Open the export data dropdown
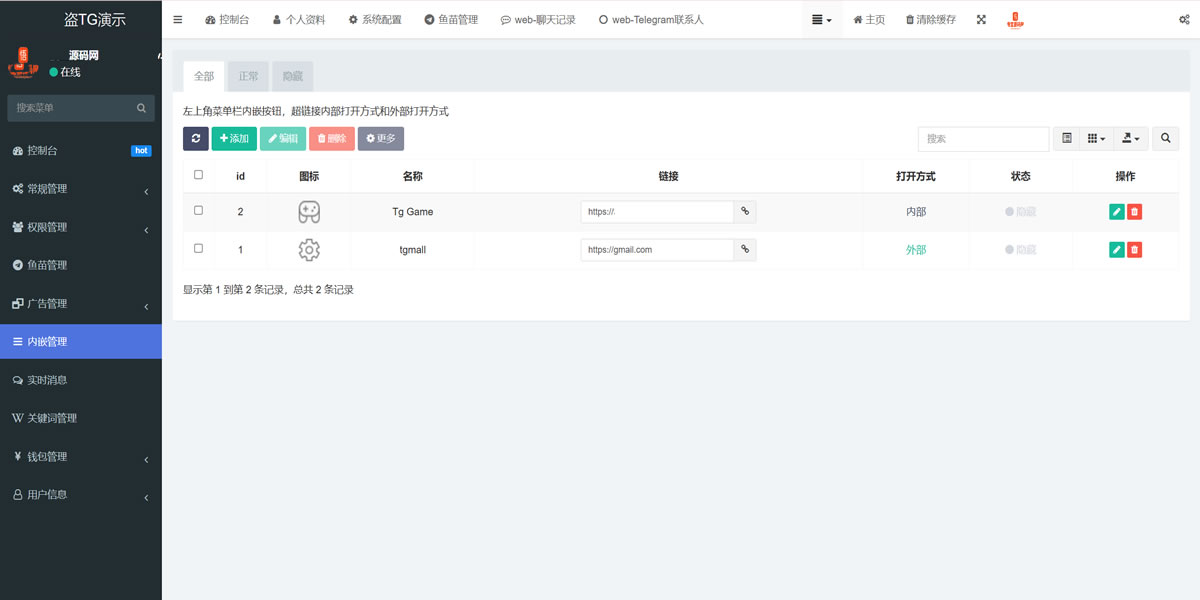This screenshot has height=600, width=1200. [x=1131, y=139]
